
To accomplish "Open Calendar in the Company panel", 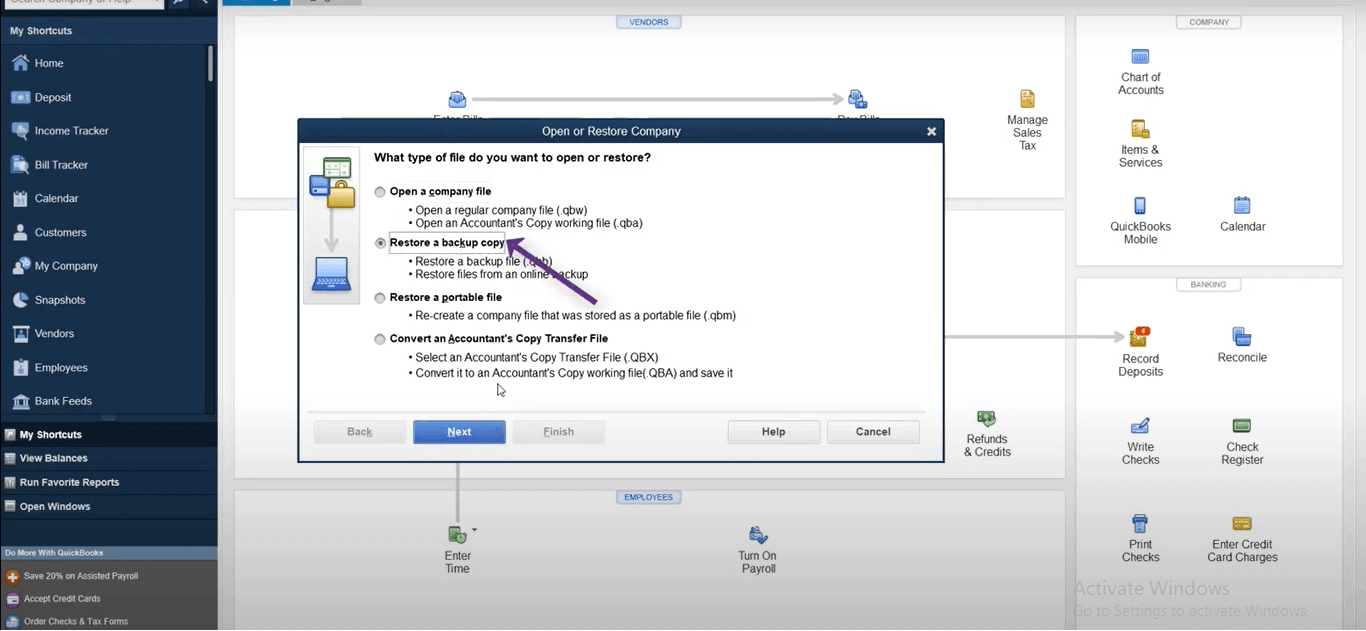I will click(1242, 214).
